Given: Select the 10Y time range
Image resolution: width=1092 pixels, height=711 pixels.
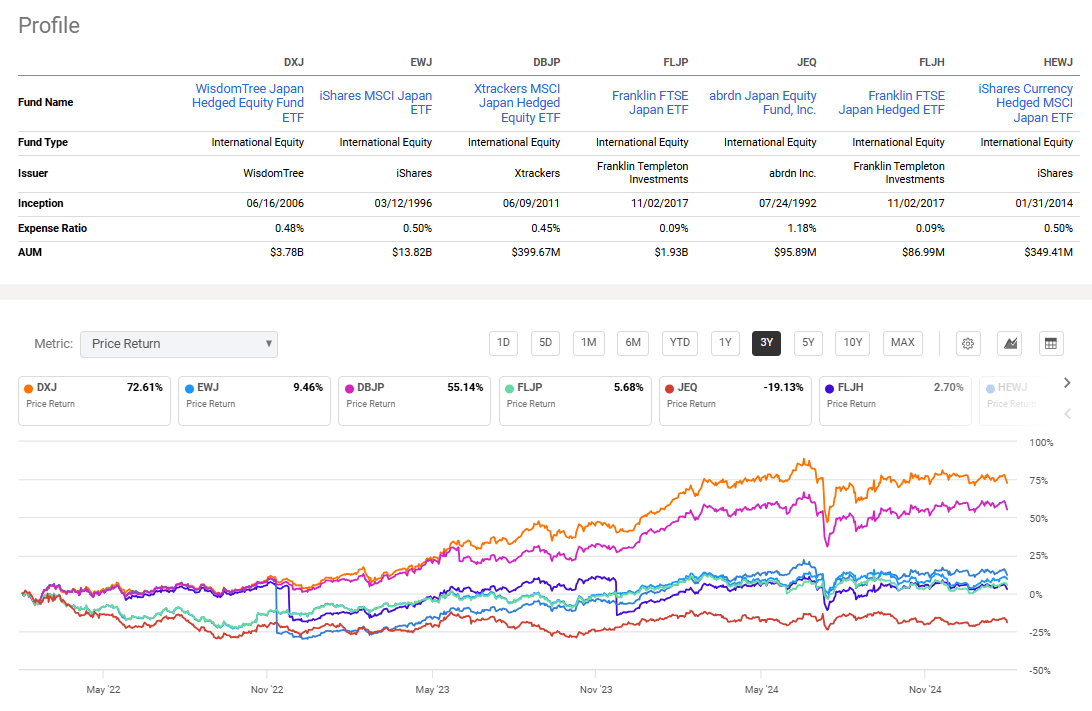Looking at the screenshot, I should tap(852, 342).
